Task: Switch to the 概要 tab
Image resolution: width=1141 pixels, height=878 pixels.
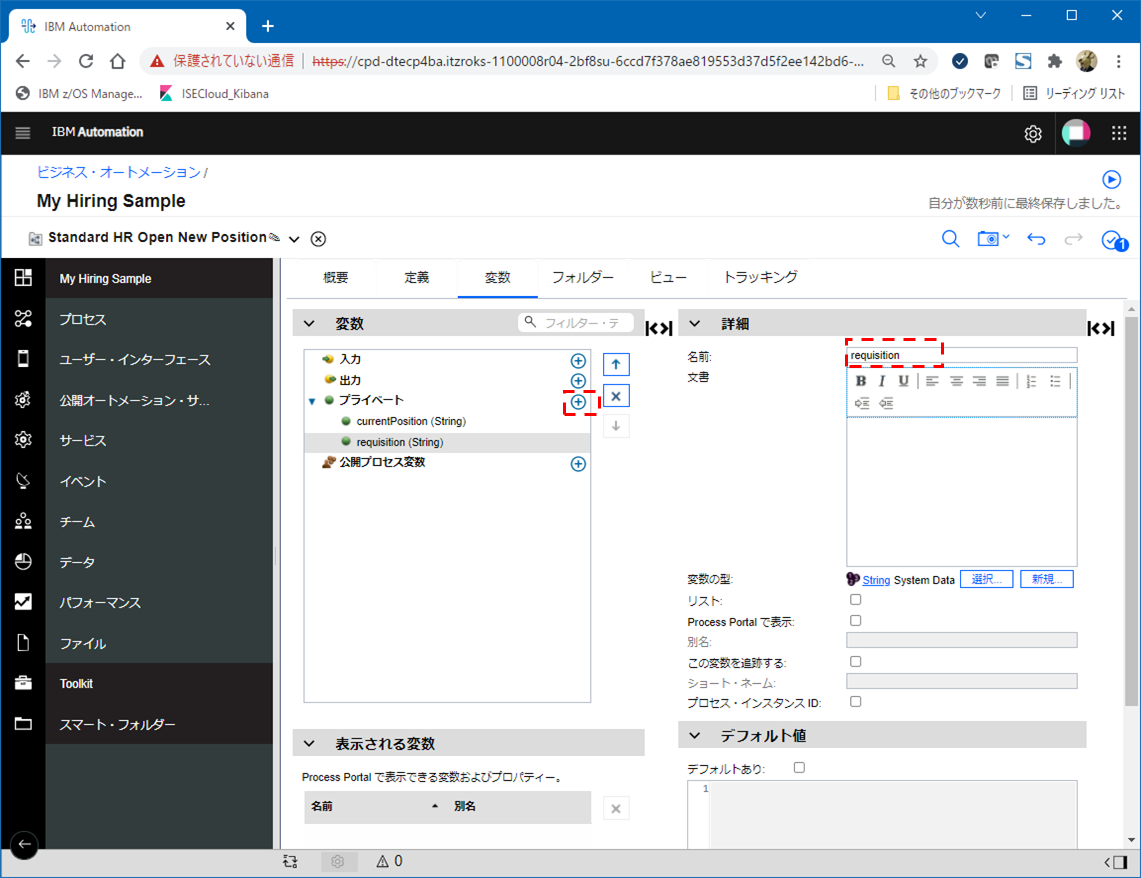Action: click(335, 278)
